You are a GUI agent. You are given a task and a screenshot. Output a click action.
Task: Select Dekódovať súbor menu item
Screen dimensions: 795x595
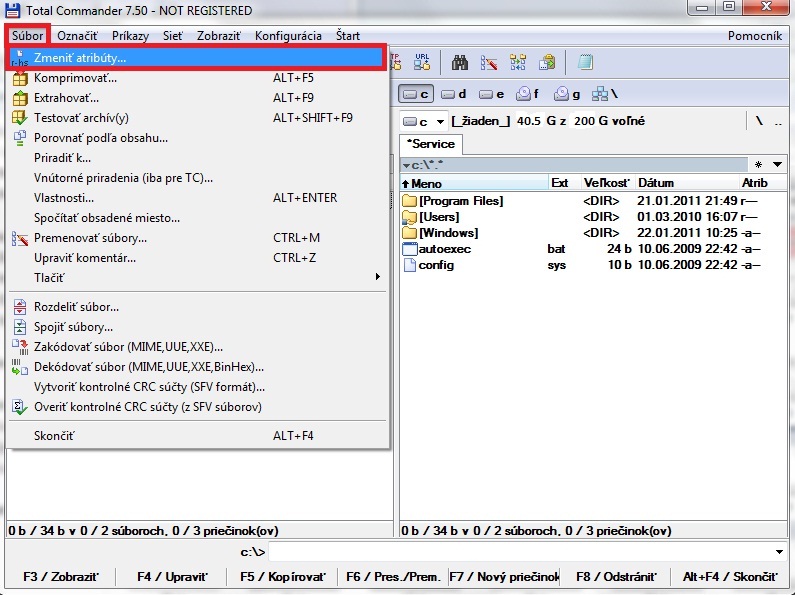click(197, 367)
